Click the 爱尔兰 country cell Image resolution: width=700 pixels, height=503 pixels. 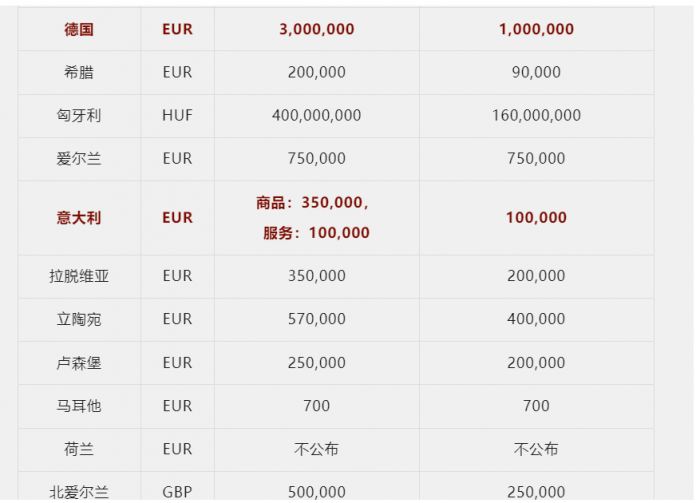79,158
